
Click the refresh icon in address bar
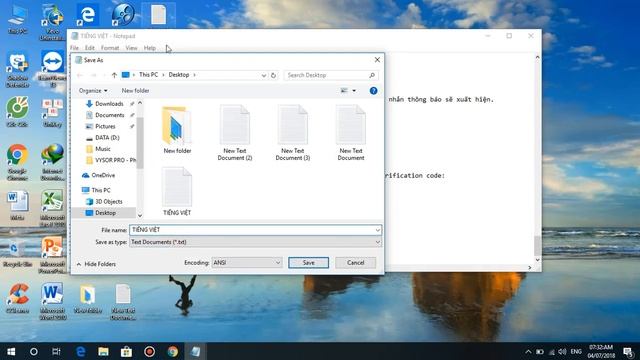[273, 75]
